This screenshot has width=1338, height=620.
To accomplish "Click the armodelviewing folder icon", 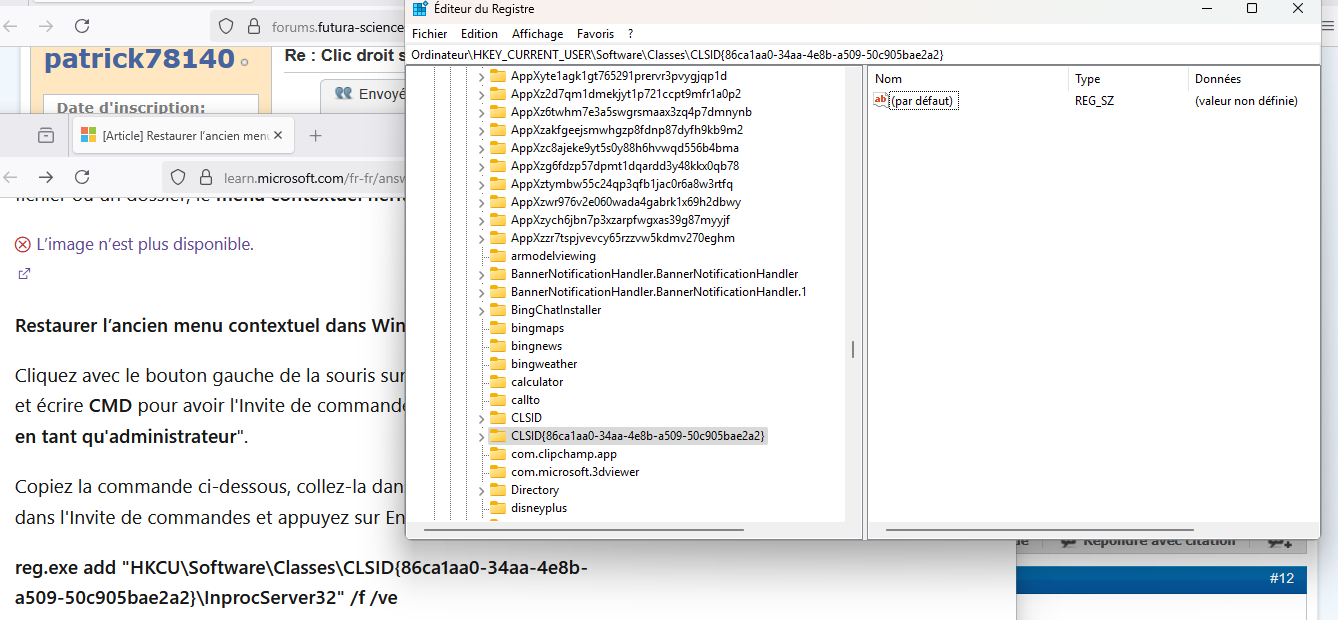I will [x=497, y=256].
